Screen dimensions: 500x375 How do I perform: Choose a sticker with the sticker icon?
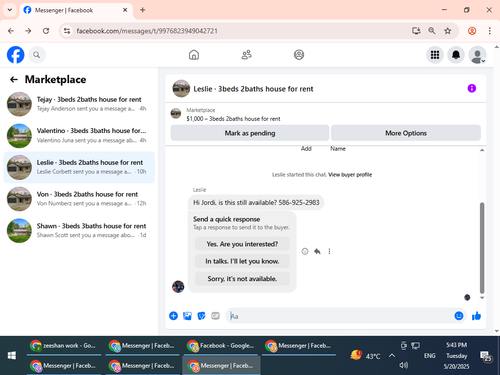(x=201, y=316)
